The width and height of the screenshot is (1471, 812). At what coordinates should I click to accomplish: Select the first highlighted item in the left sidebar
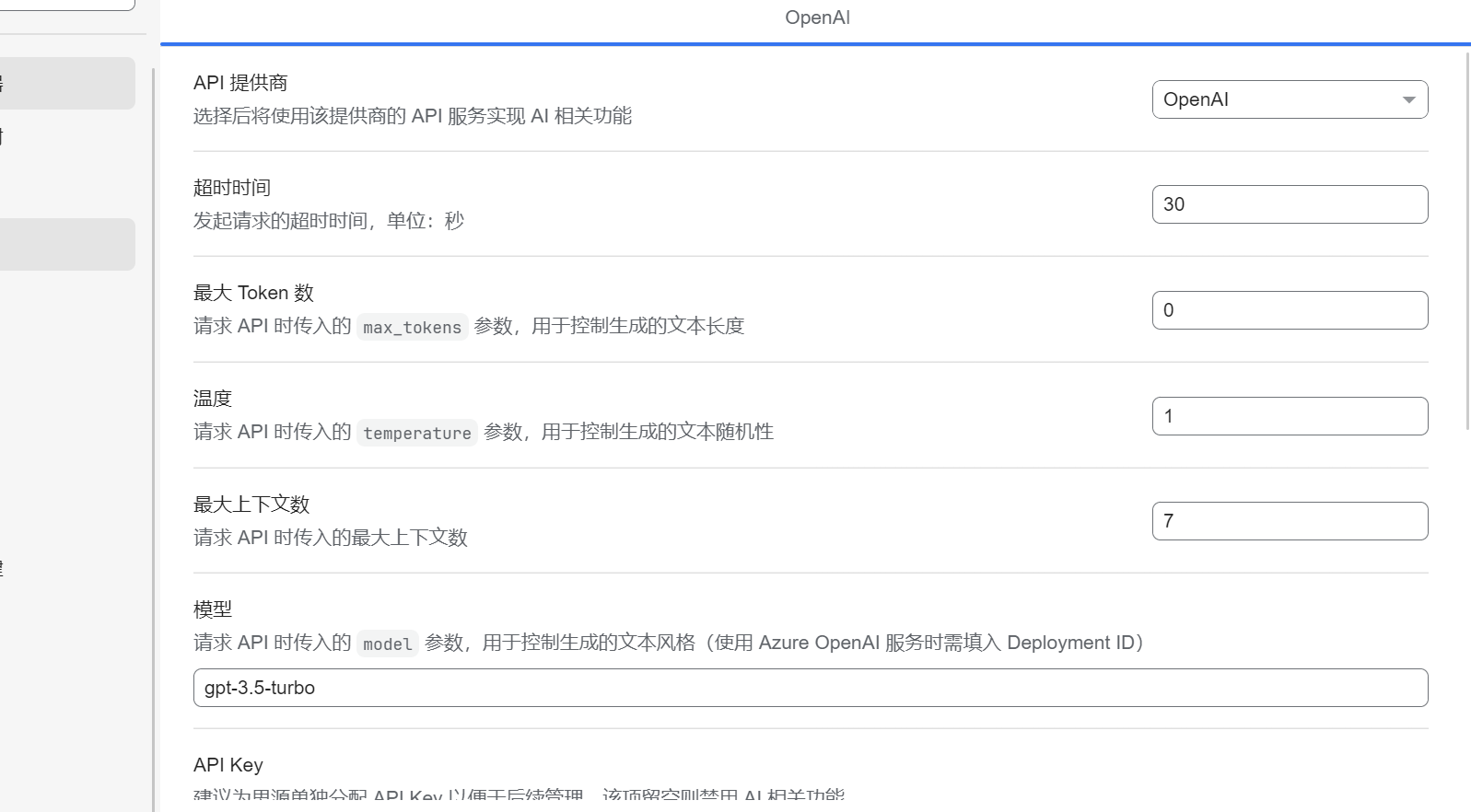point(66,84)
